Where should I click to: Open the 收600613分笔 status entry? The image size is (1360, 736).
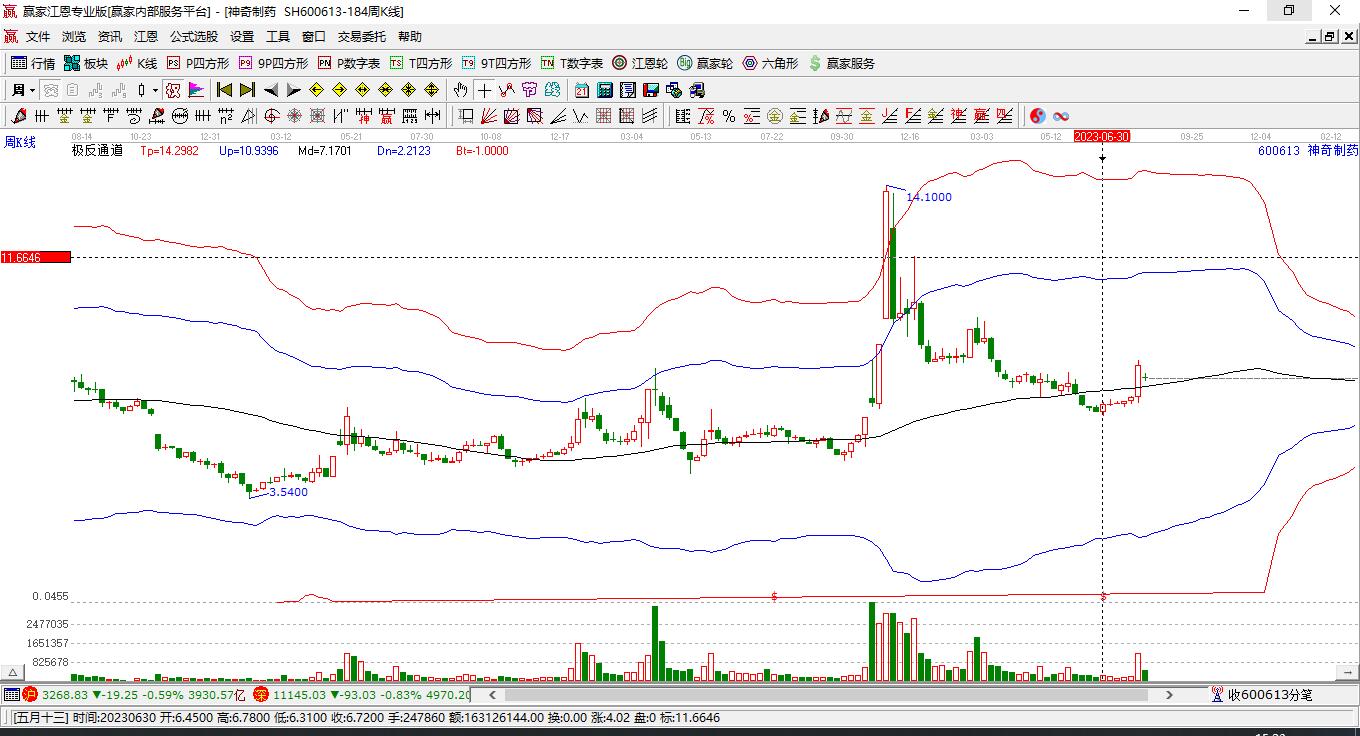coord(1261,694)
